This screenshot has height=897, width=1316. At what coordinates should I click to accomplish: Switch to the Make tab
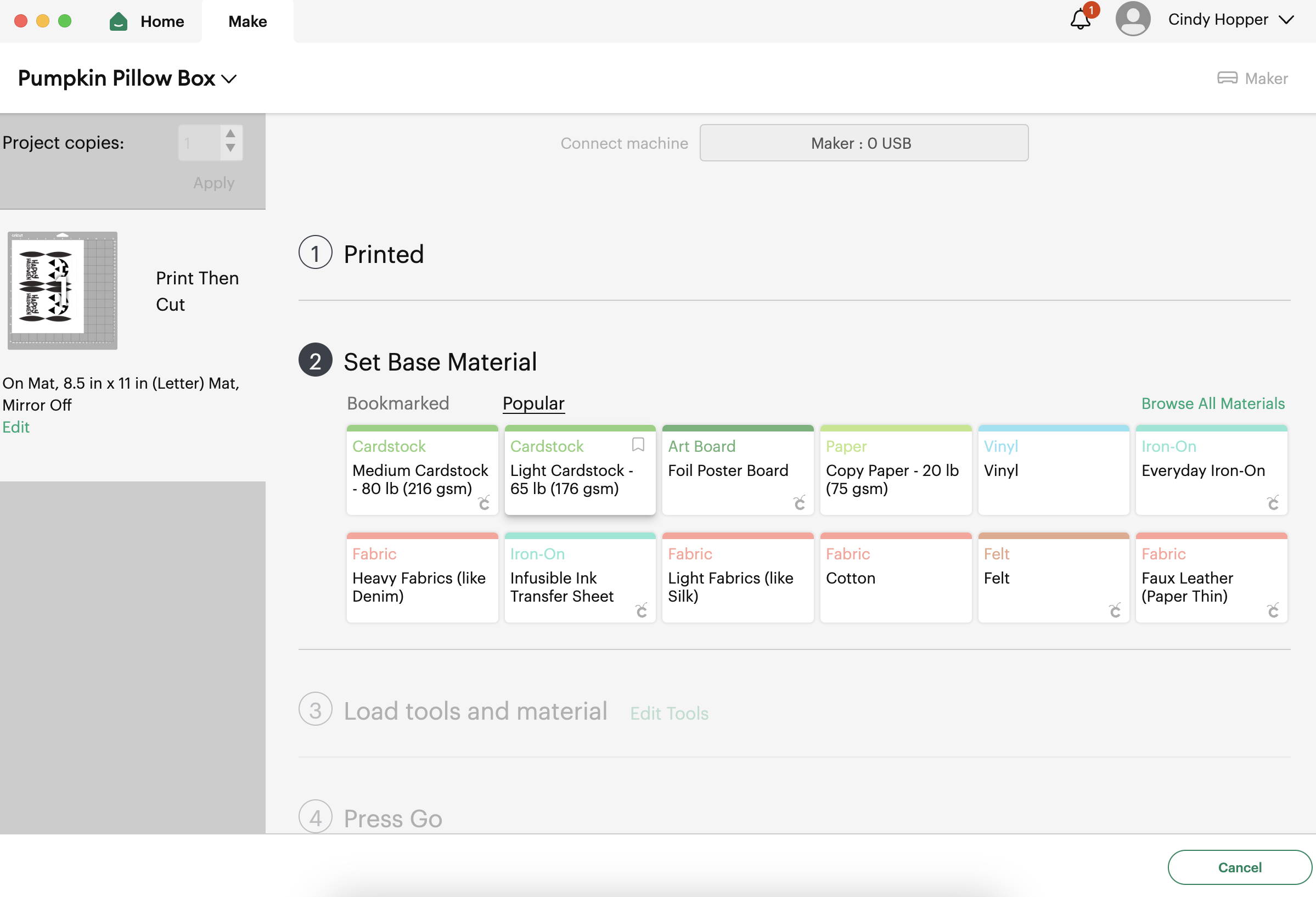[248, 21]
